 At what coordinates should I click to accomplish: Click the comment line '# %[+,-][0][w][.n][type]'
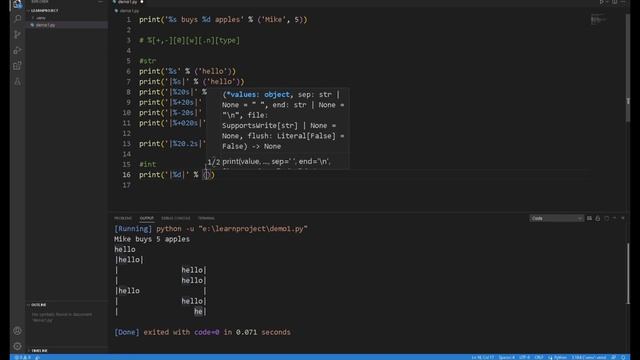(x=189, y=40)
